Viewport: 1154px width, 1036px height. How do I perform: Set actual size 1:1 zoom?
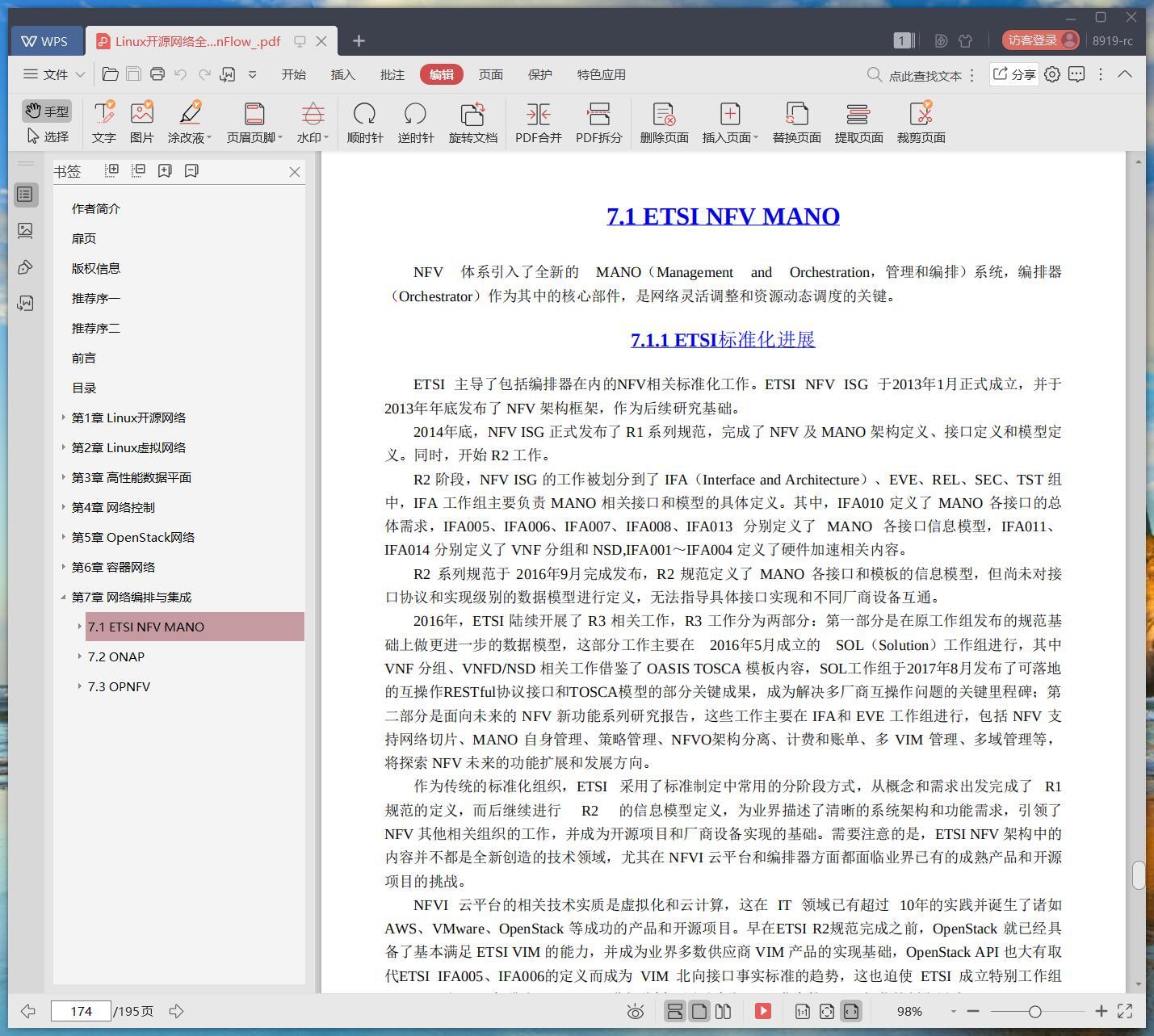(802, 1011)
